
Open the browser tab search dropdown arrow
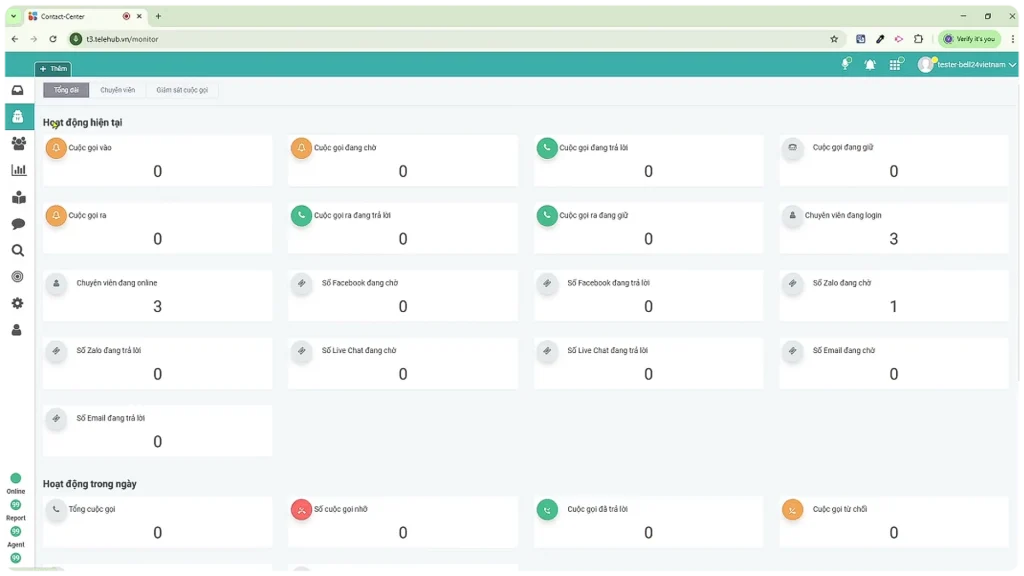[13, 16]
